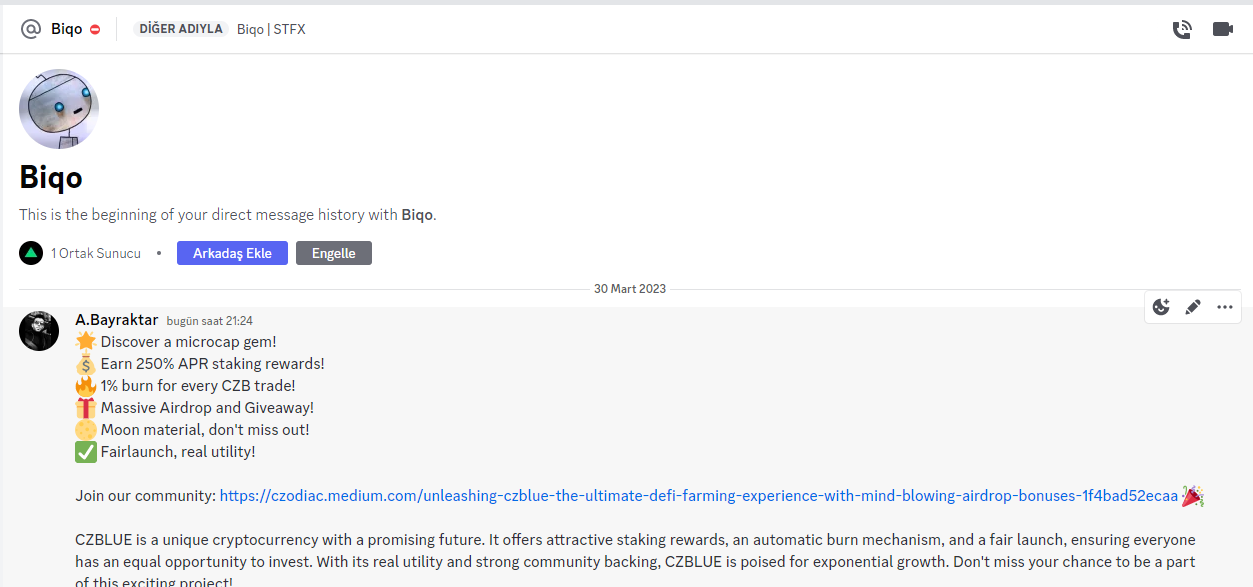Open Biqo's large profile avatar
Viewport: 1253px width, 587px height.
[x=59, y=109]
